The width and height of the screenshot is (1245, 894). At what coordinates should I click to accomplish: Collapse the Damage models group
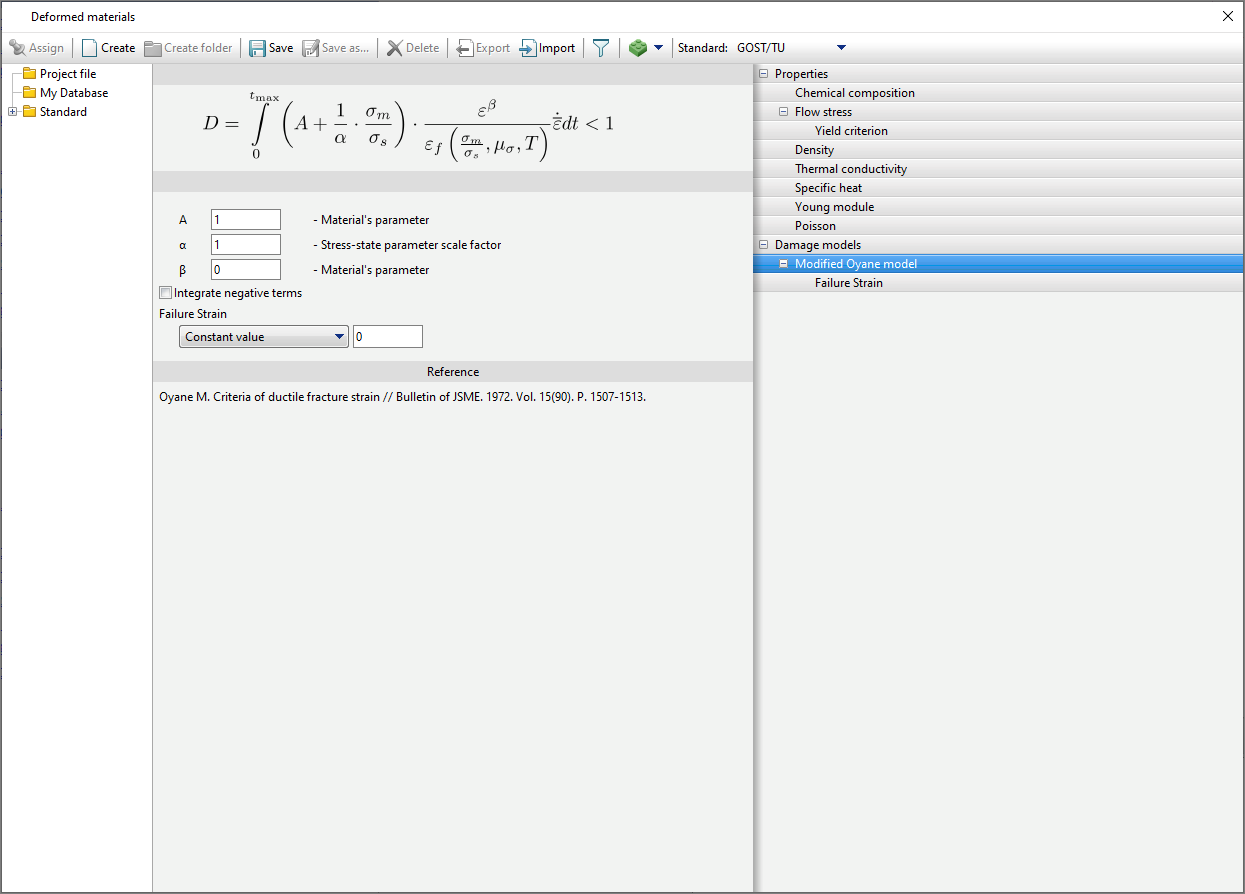coord(764,245)
